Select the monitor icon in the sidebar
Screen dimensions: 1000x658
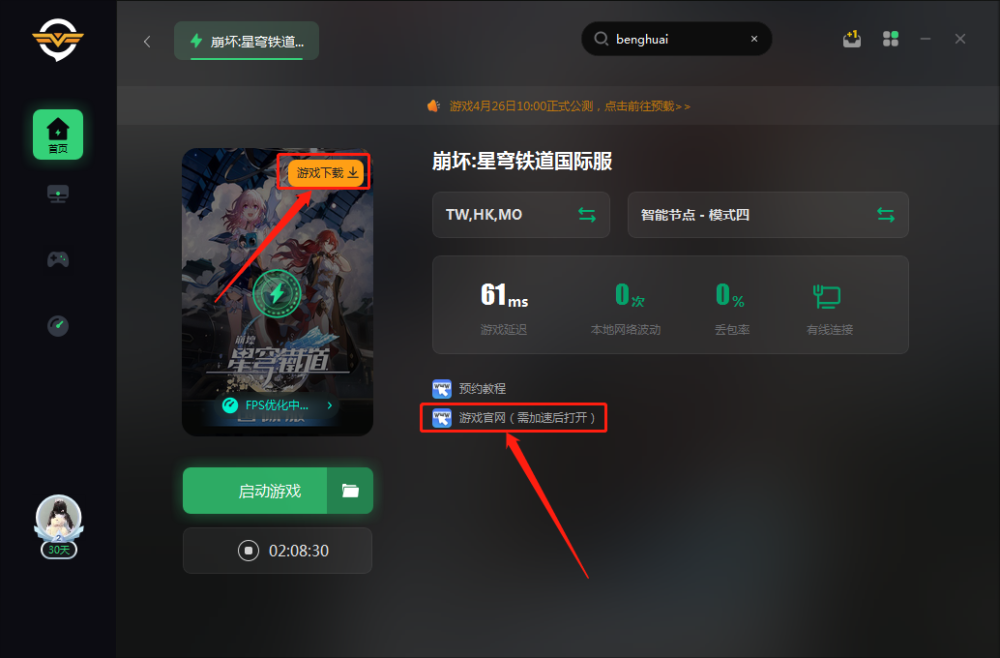point(58,194)
